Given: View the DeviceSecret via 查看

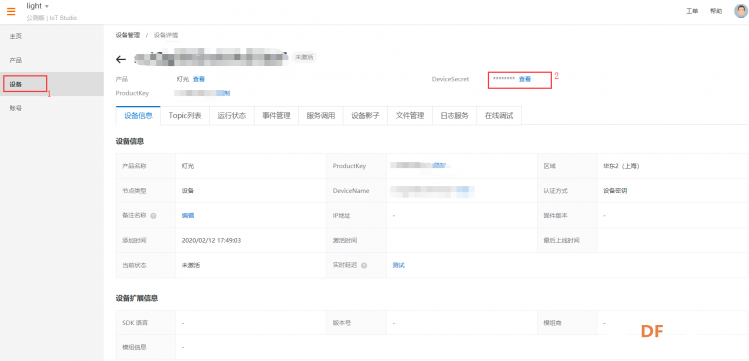Looking at the screenshot, I should click(524, 79).
